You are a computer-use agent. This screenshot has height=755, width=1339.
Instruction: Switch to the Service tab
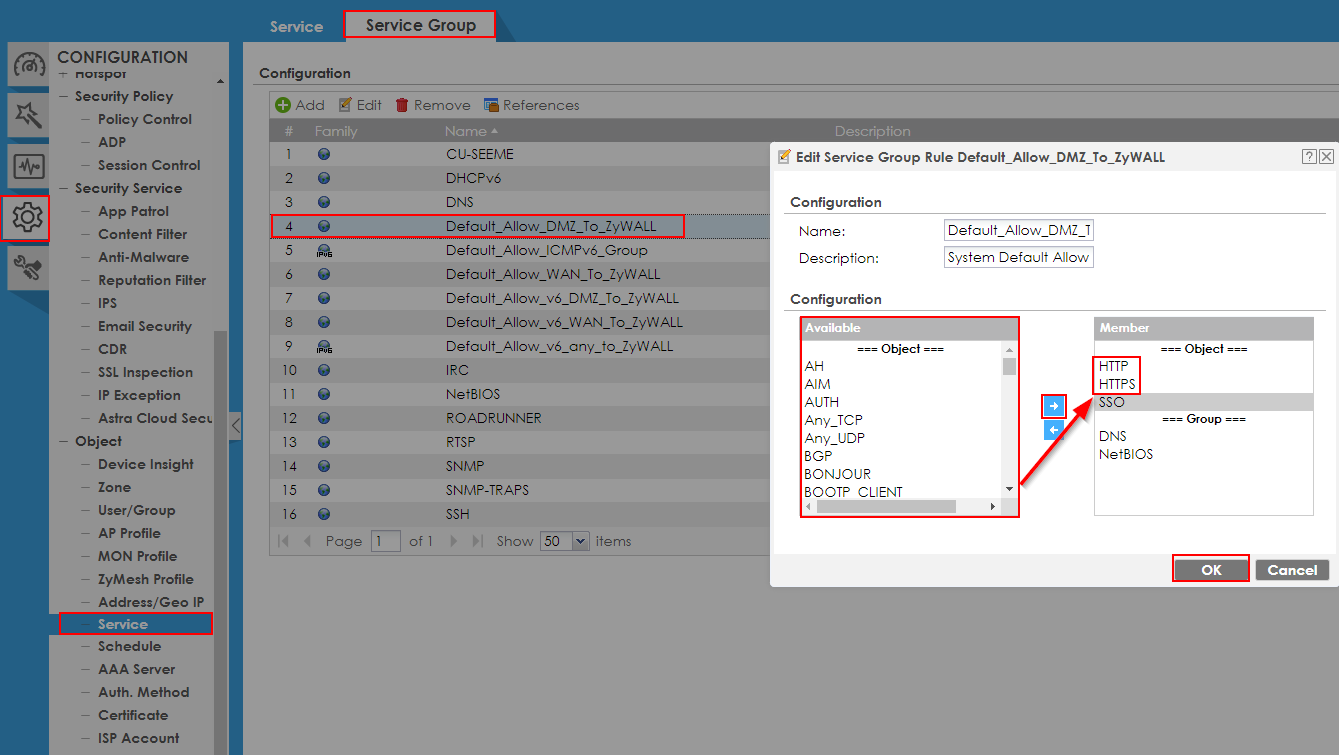[296, 26]
